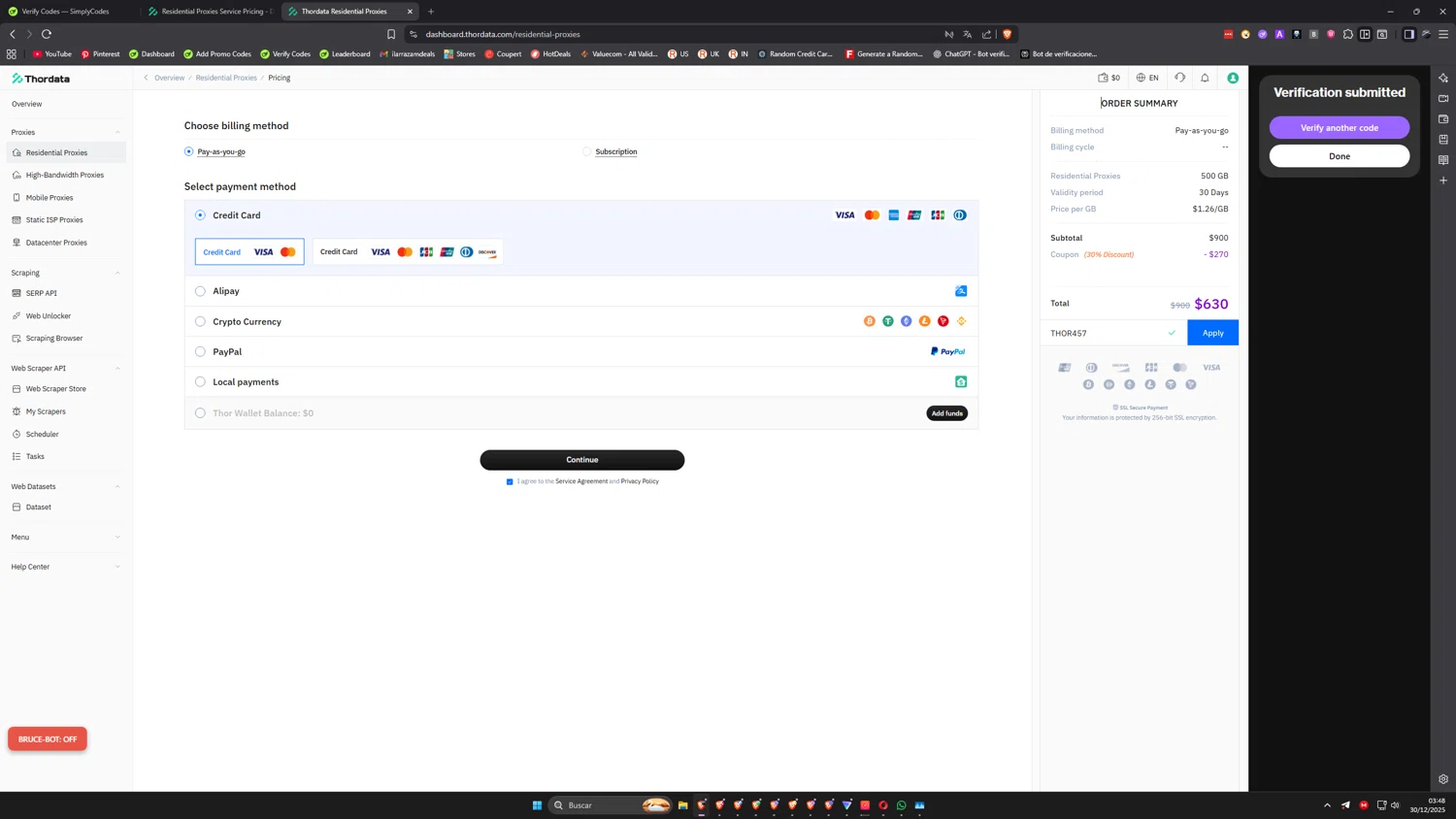Switch to Residential Proxies Service Pricing tab
The height and width of the screenshot is (819, 1456).
click(211, 12)
